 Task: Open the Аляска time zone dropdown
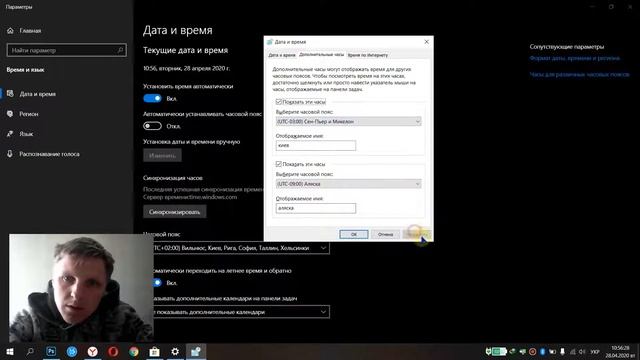click(348, 184)
